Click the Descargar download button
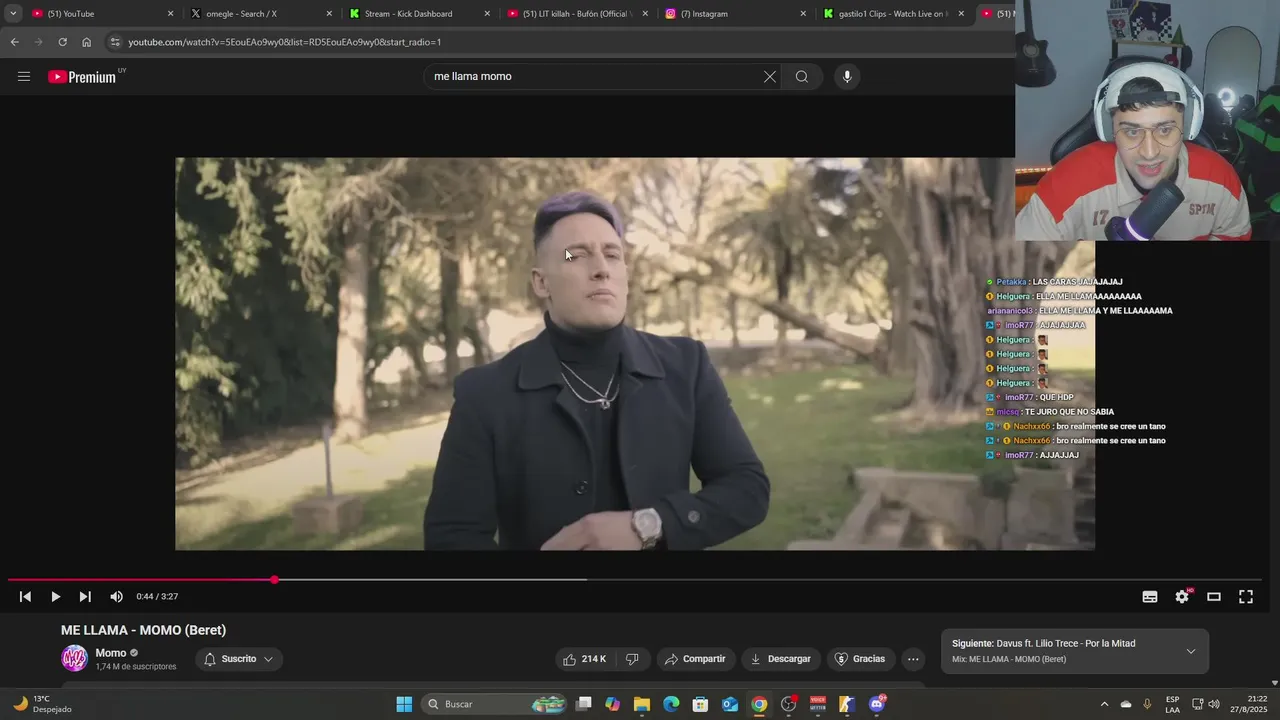The width and height of the screenshot is (1280, 720). pos(780,659)
